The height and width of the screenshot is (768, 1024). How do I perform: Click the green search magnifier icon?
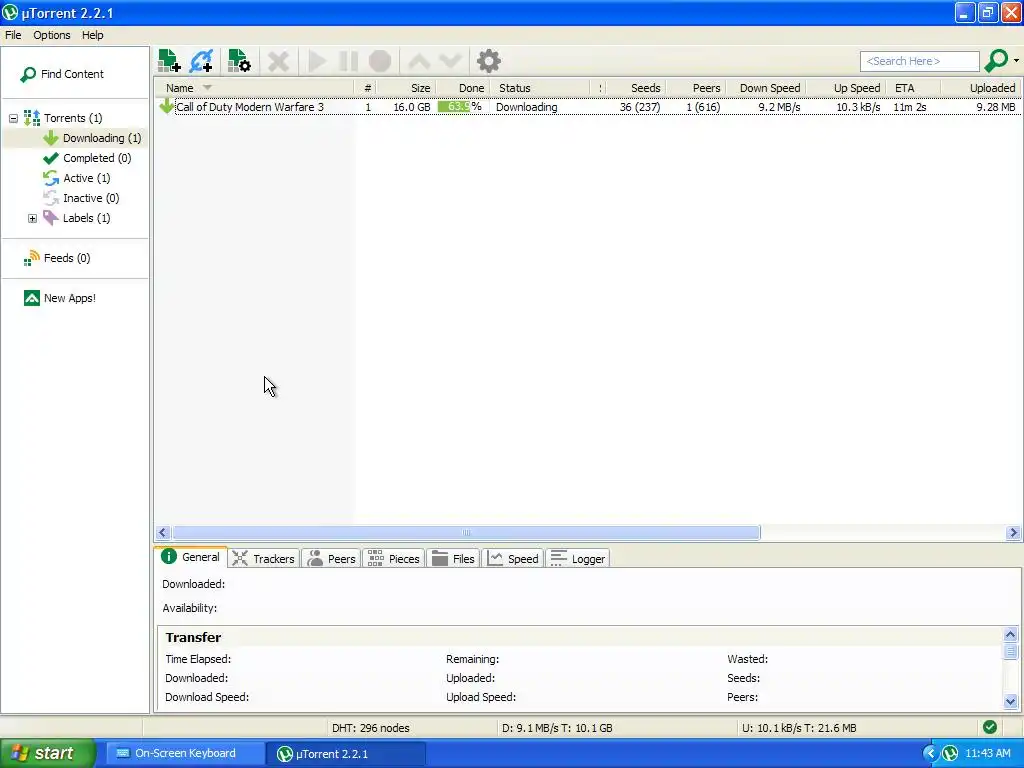pos(997,61)
